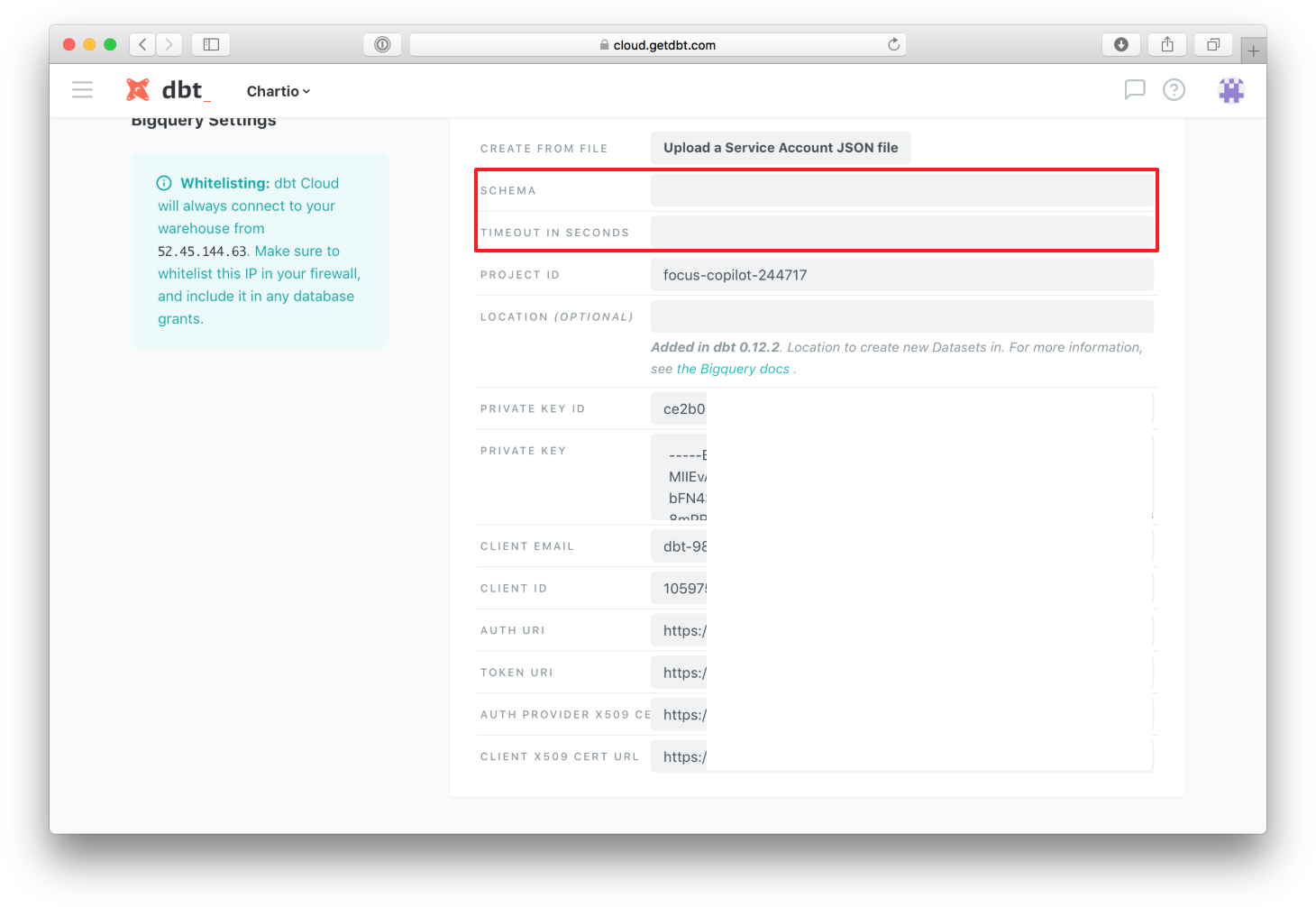1316x907 pixels.
Task: Click the 1Password extension icon
Action: tap(382, 44)
